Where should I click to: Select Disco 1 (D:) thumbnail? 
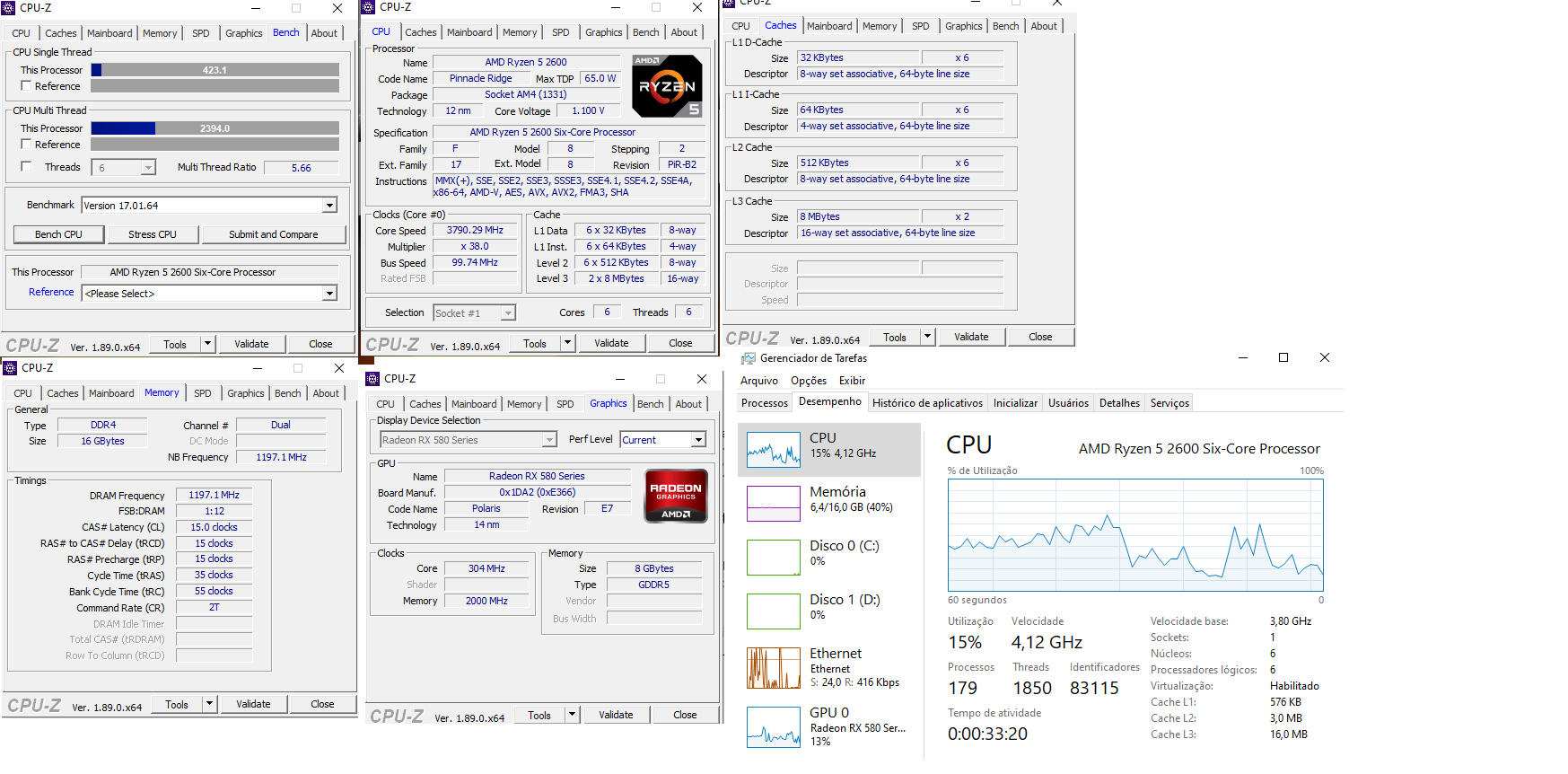pos(773,611)
